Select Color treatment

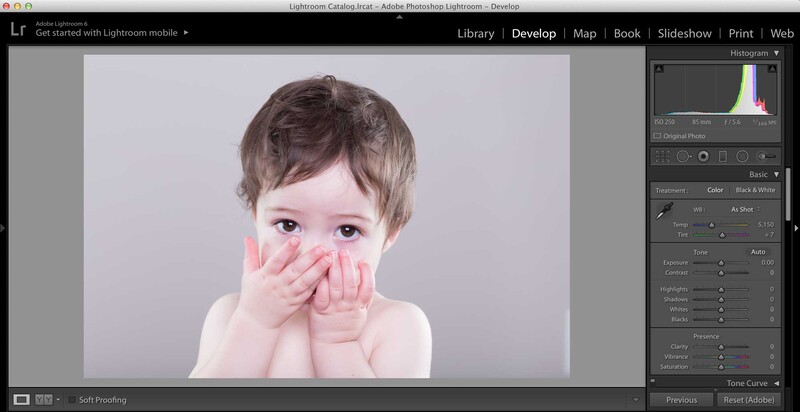coord(715,190)
